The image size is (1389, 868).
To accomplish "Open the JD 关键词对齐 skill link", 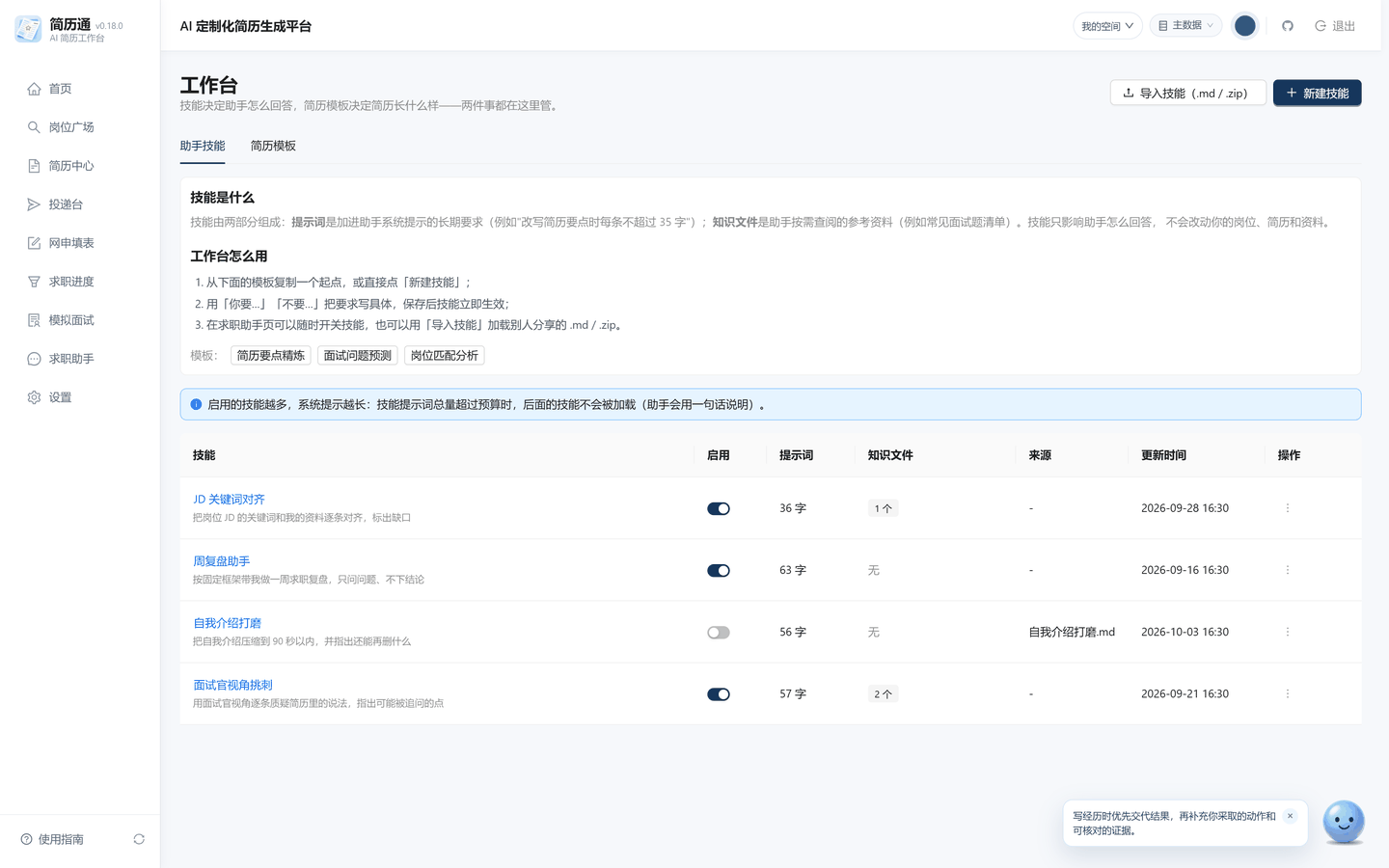I will [229, 500].
